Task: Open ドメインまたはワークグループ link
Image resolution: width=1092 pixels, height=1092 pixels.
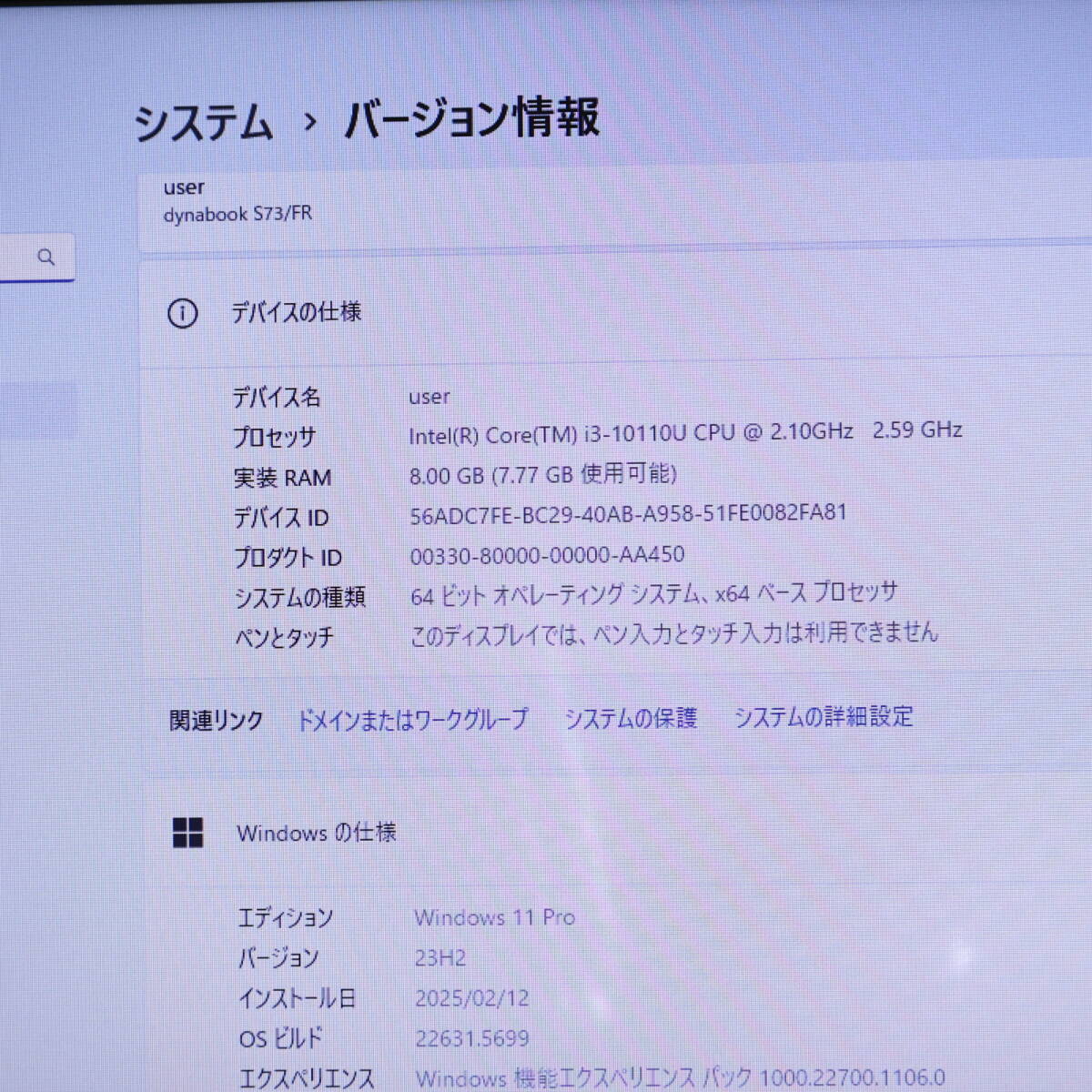Action: 413,720
